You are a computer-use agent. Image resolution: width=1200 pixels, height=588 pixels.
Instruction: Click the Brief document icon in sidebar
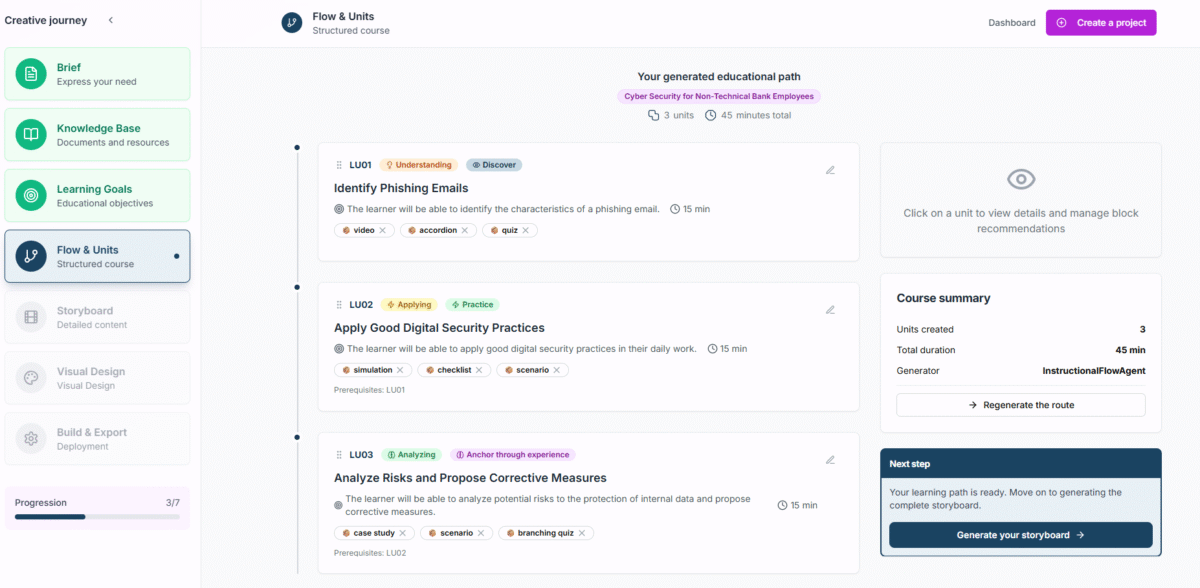tap(31, 74)
